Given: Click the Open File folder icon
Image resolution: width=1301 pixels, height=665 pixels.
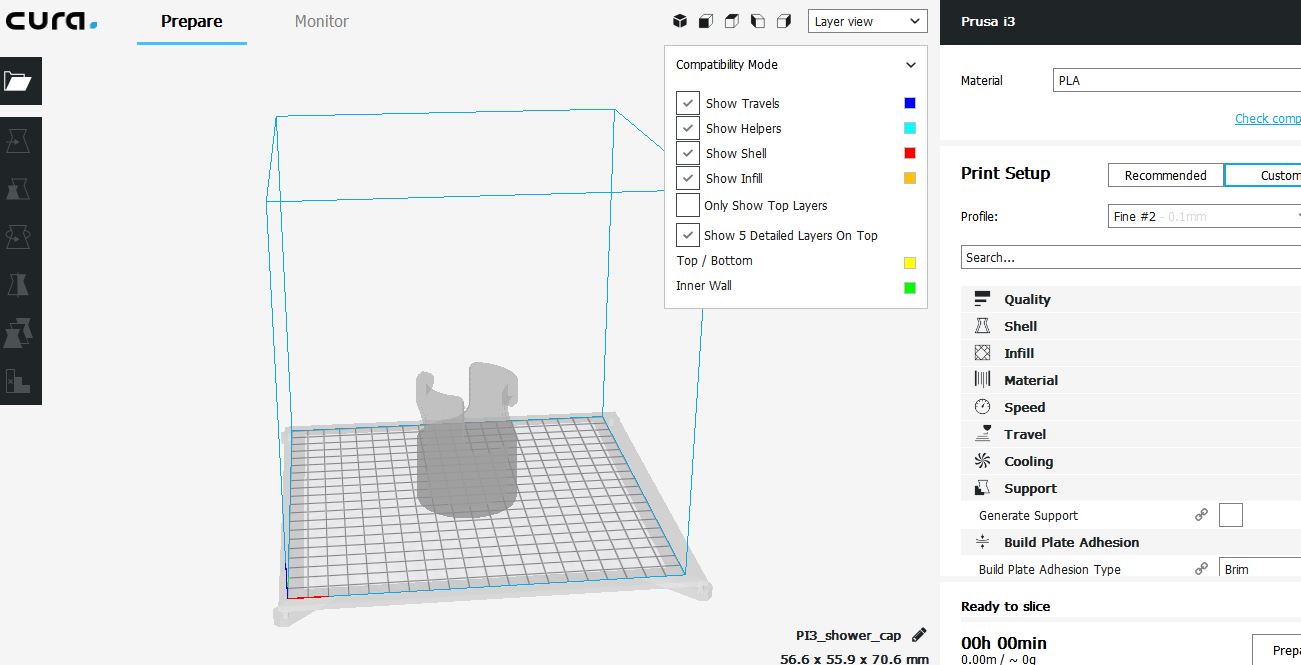Looking at the screenshot, I should coord(19,82).
